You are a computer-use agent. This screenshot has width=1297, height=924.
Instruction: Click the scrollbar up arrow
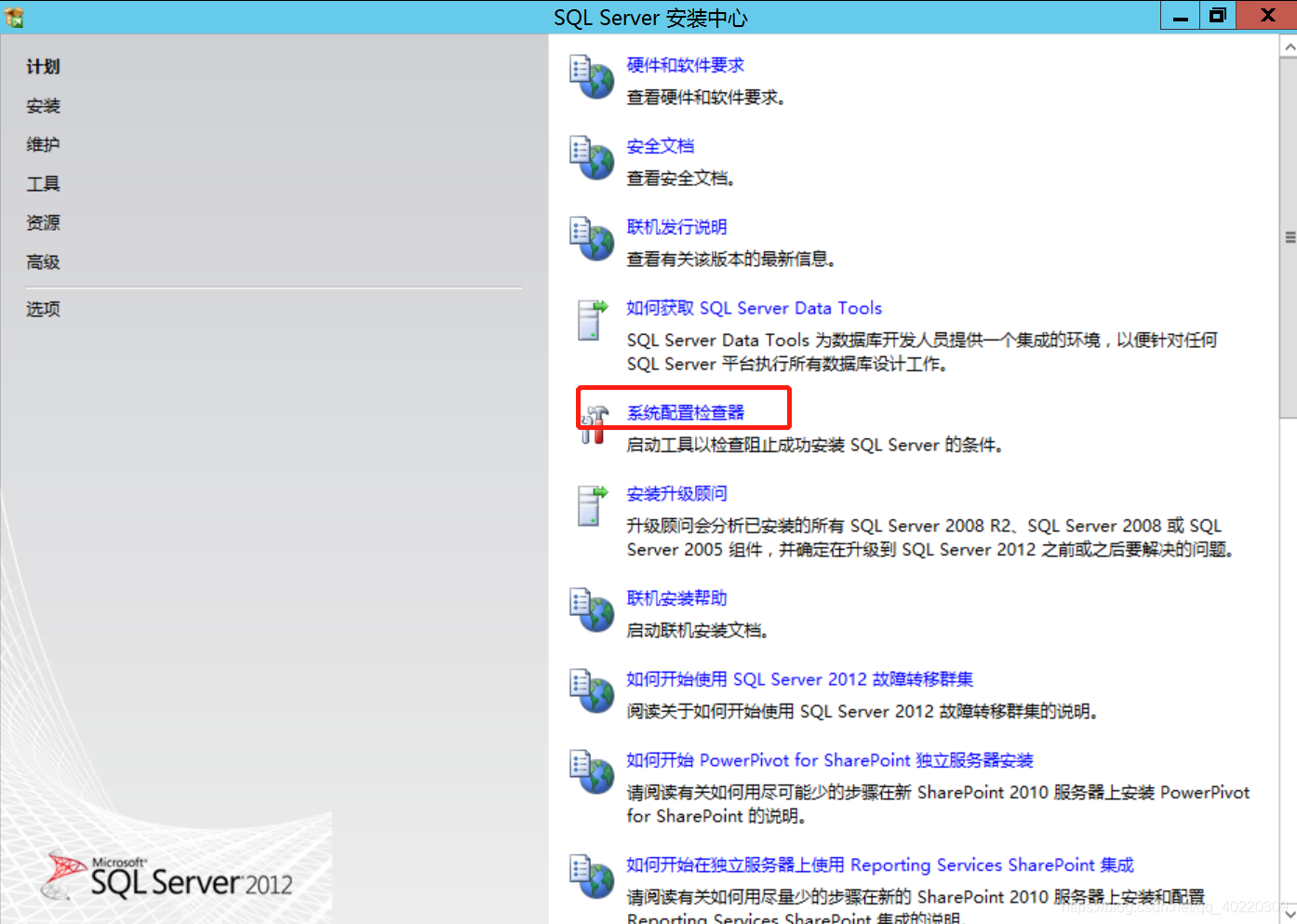1289,47
